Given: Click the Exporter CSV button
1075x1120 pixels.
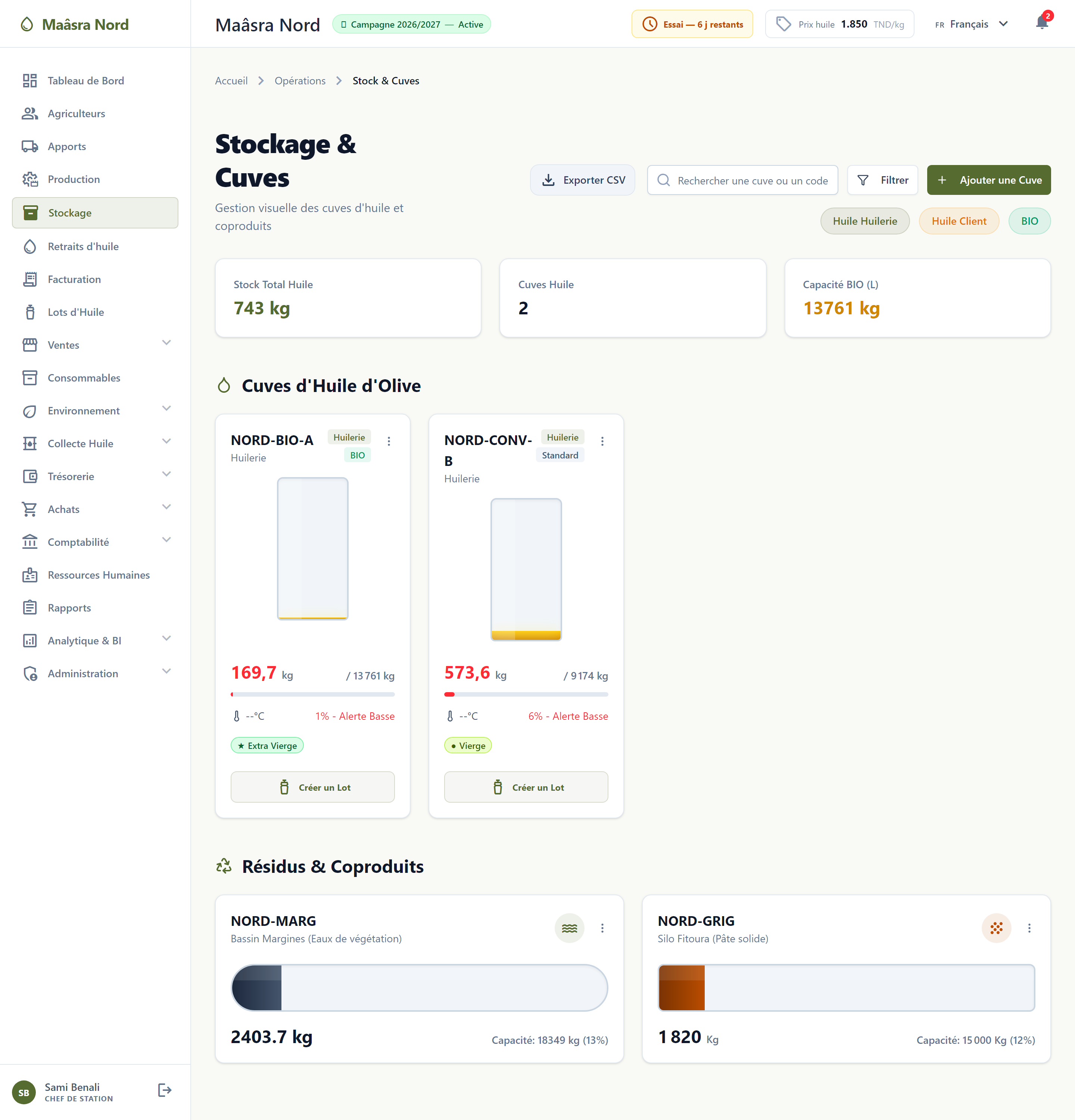Looking at the screenshot, I should coord(583,180).
